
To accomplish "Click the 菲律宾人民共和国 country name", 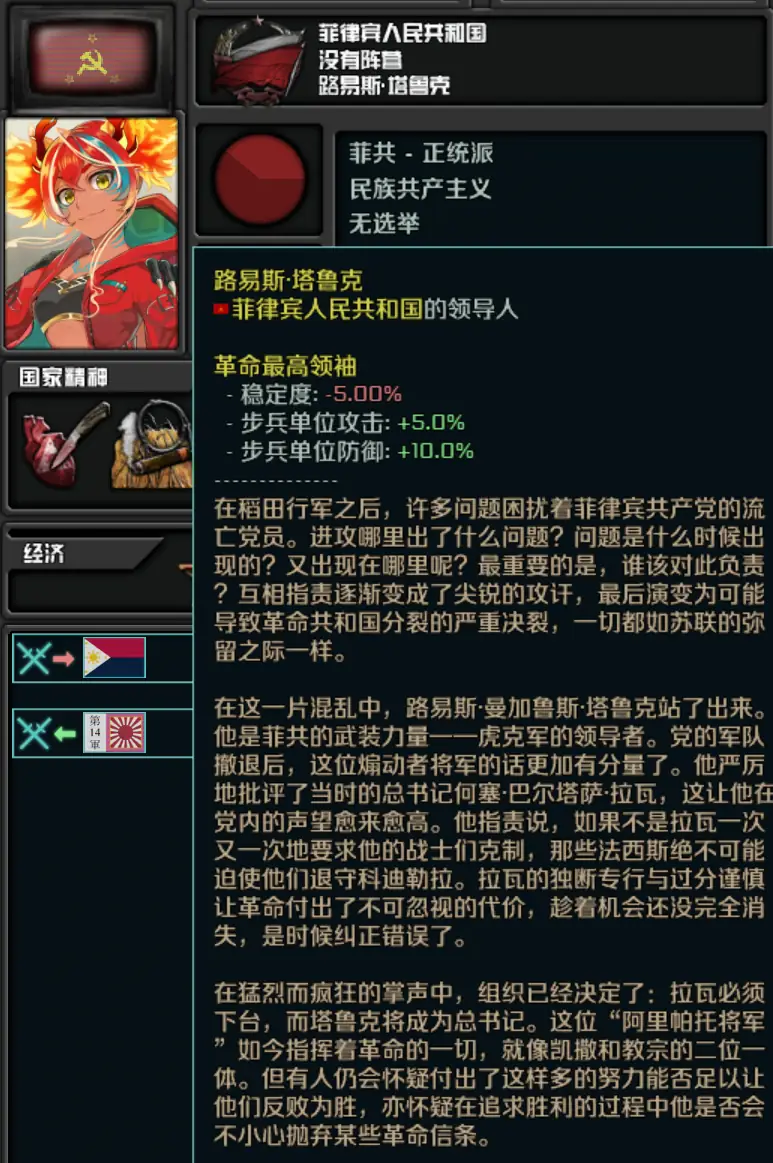I will (402, 33).
